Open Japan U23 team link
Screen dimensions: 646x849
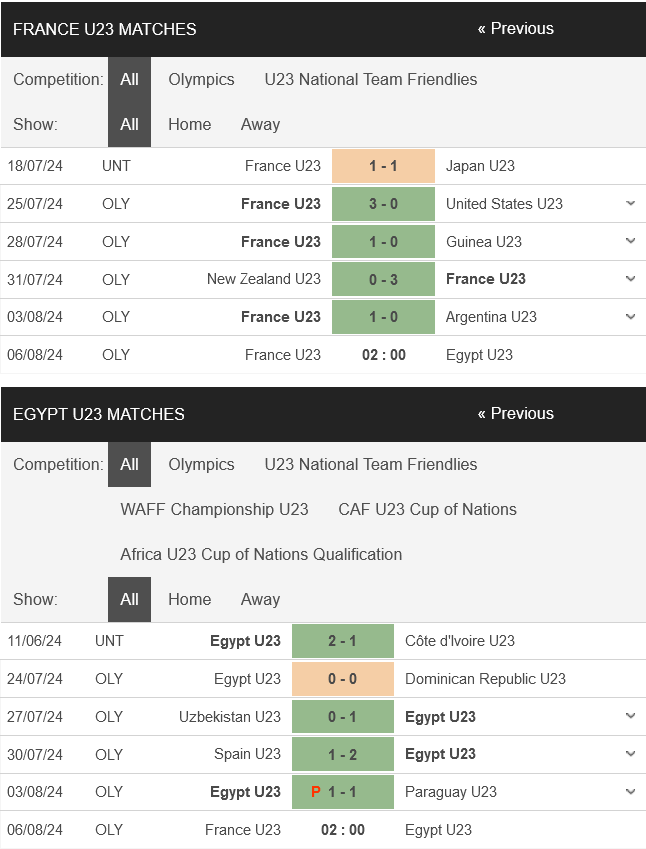(480, 166)
